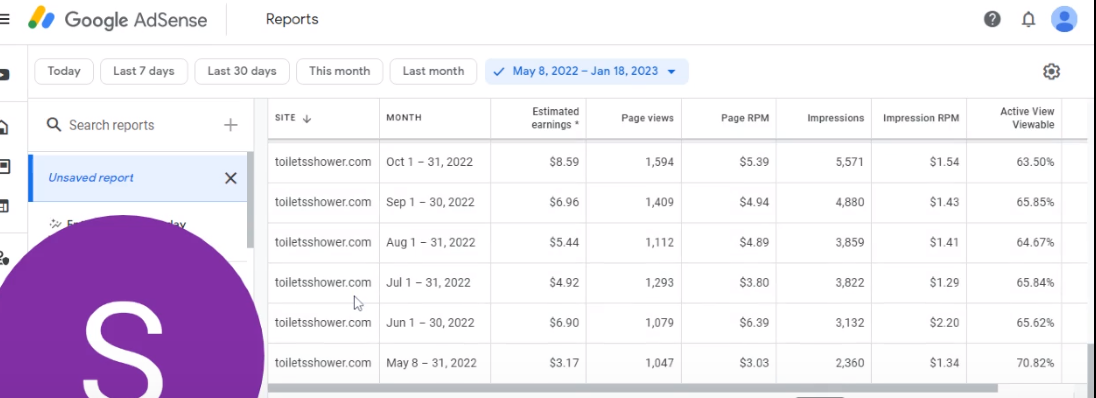Click the 3,132 impressions value
The height and width of the screenshot is (398, 1096).
[x=850, y=322]
